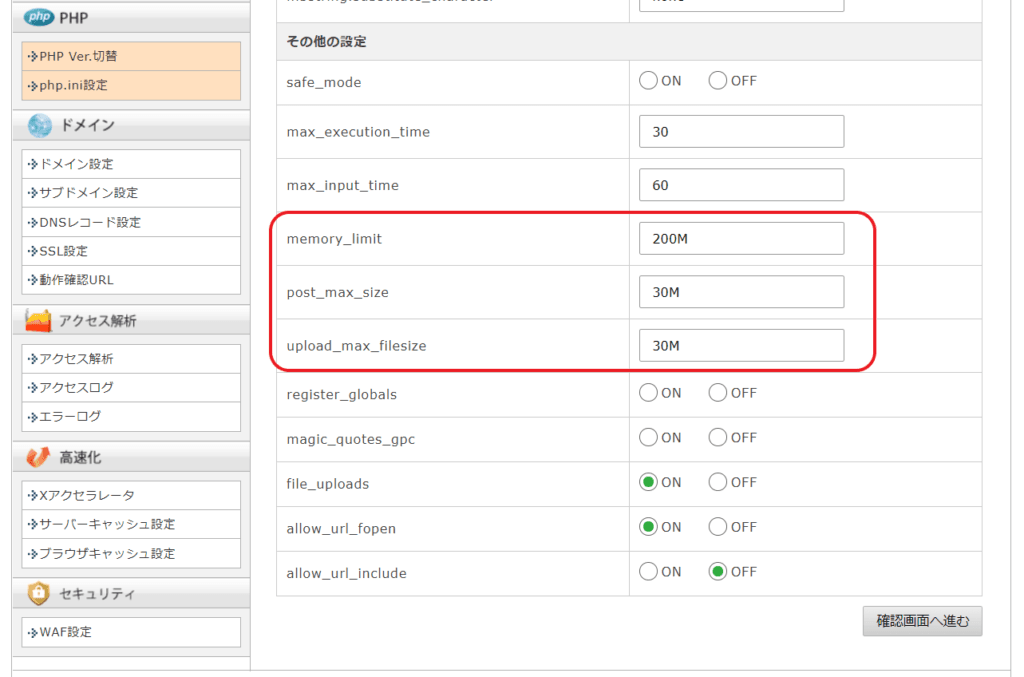Open ドメイン設定 in sidebar
The width and height of the screenshot is (1024, 677).
pyautogui.click(x=131, y=164)
